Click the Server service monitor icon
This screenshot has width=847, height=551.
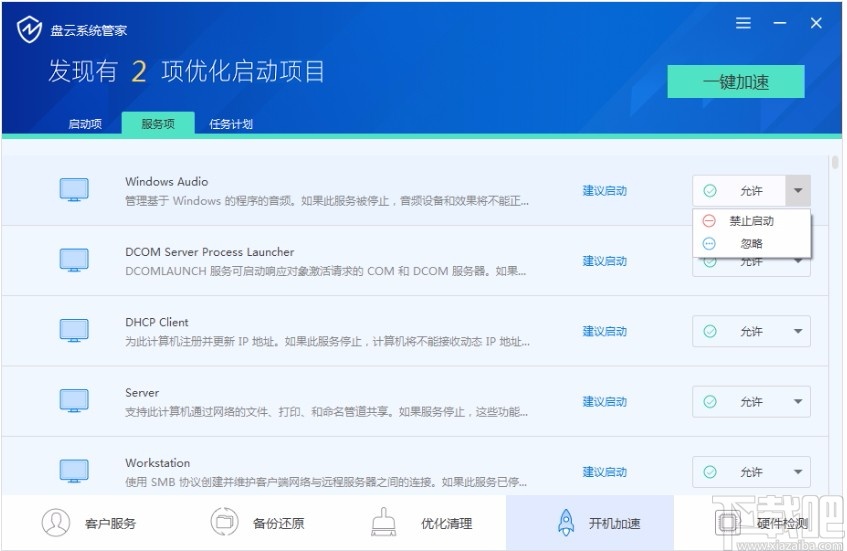point(74,400)
